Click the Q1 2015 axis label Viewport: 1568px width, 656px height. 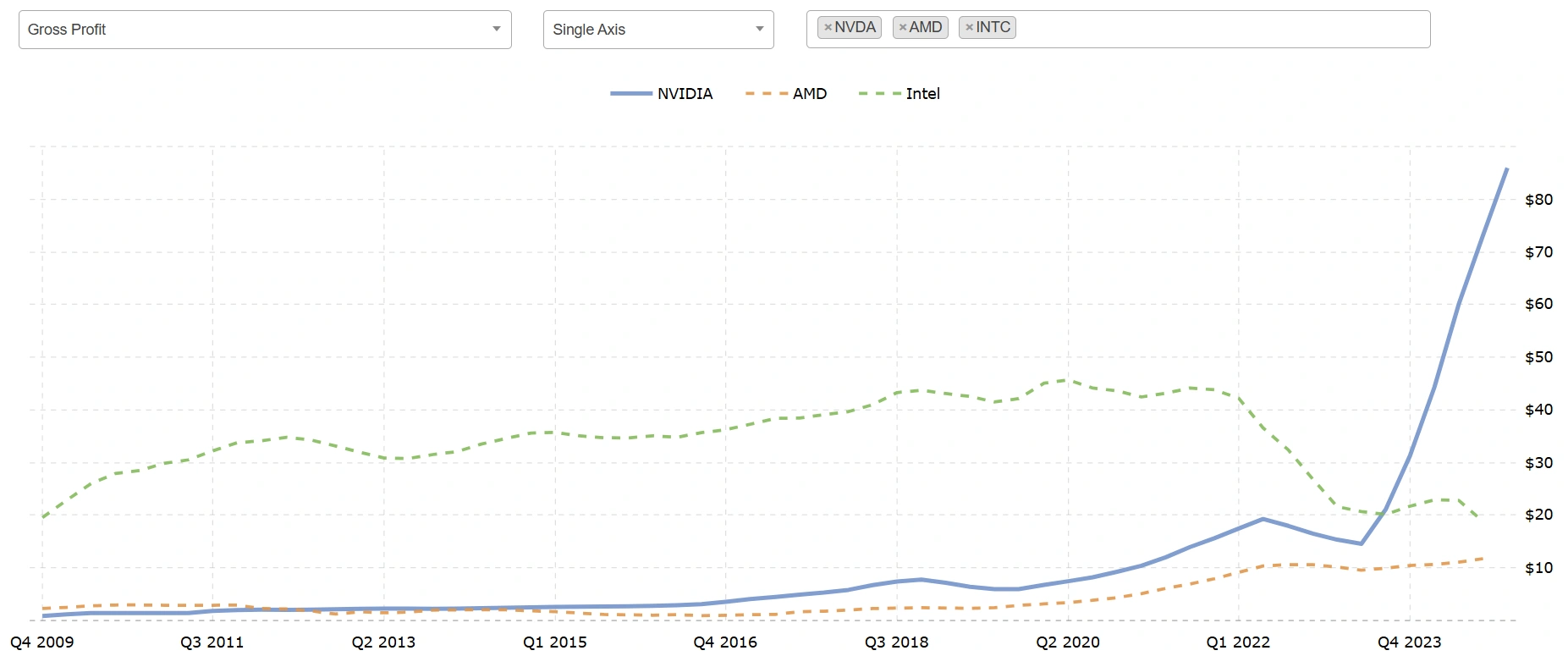(x=555, y=642)
